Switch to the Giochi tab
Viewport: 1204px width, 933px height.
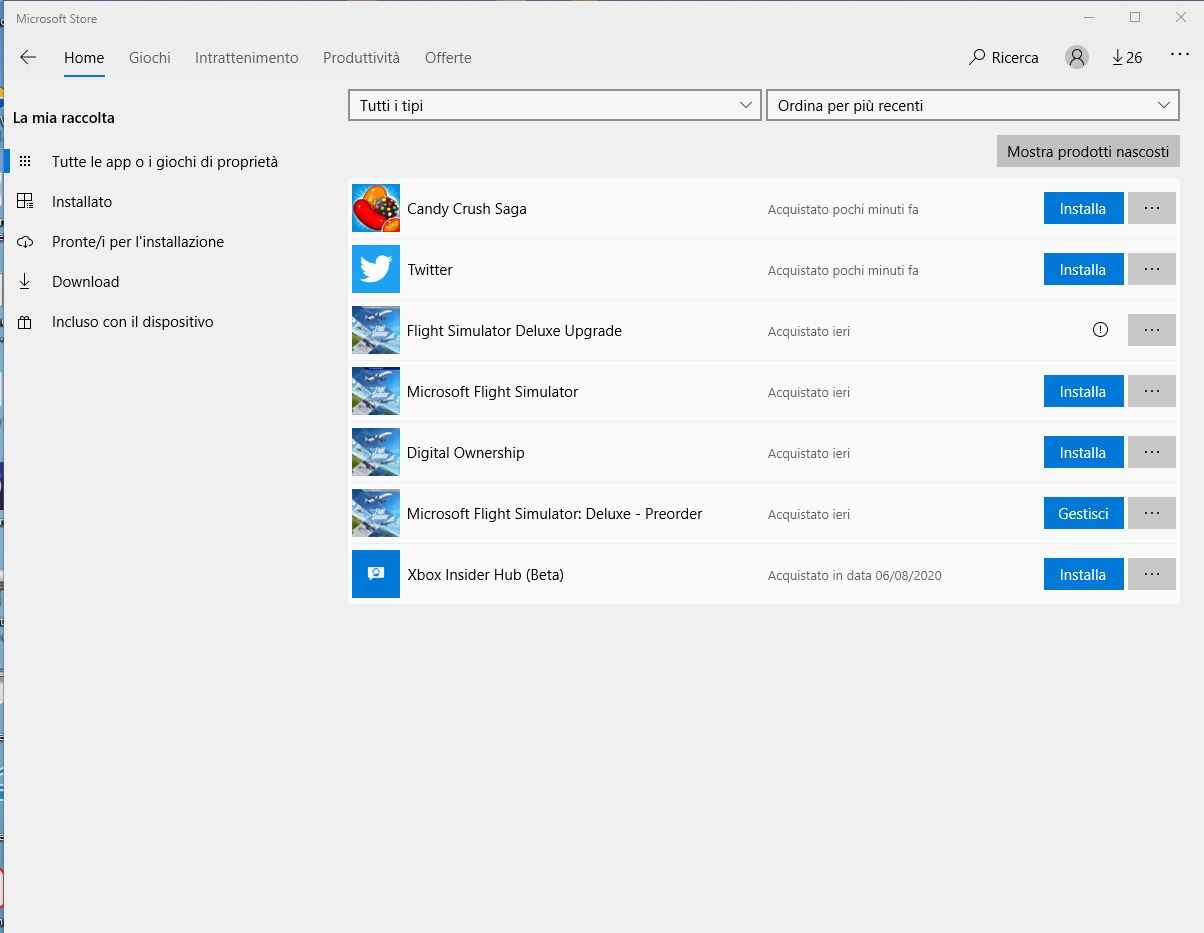pyautogui.click(x=150, y=58)
